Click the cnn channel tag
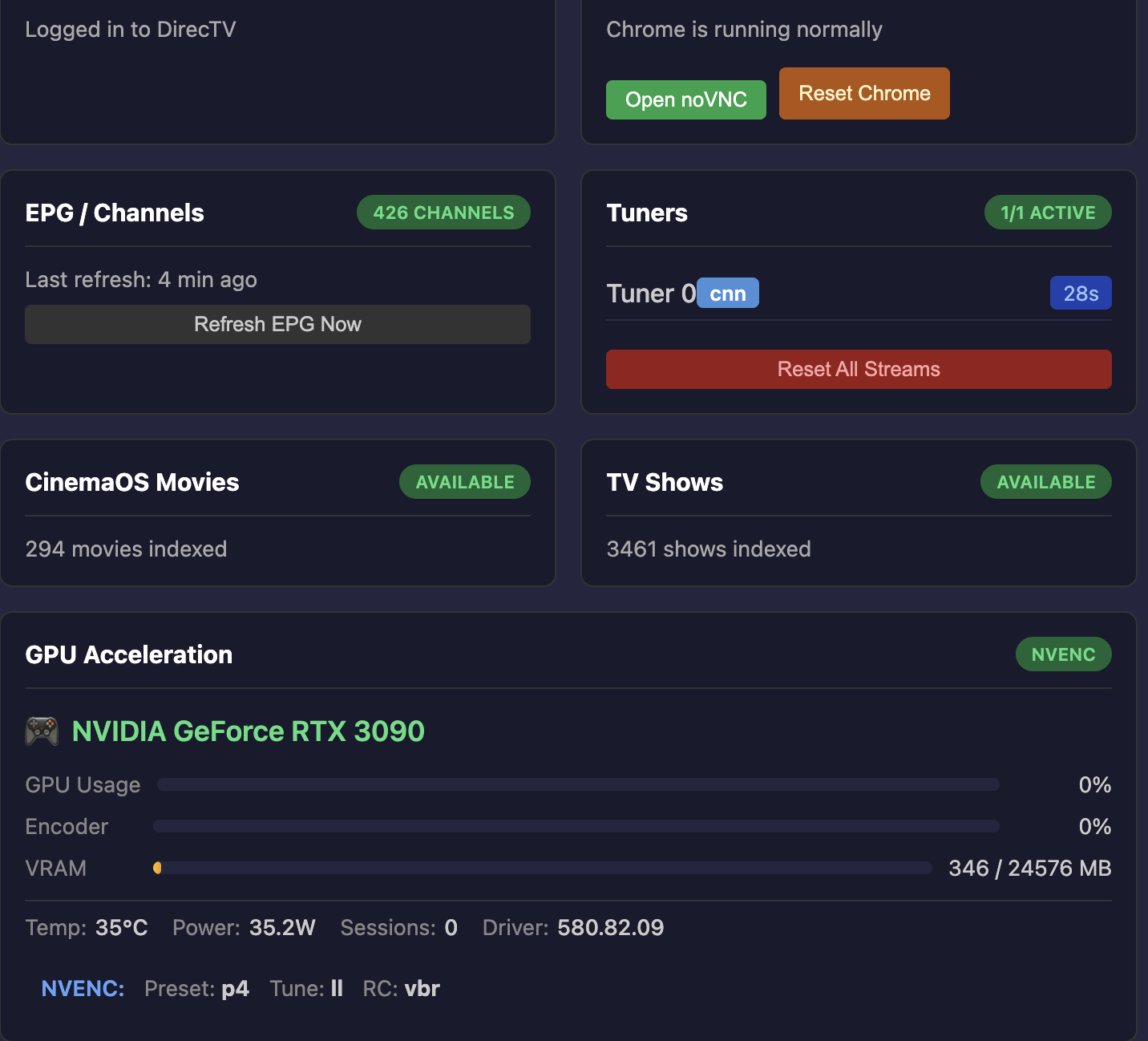Viewport: 1148px width, 1041px height. click(x=727, y=294)
